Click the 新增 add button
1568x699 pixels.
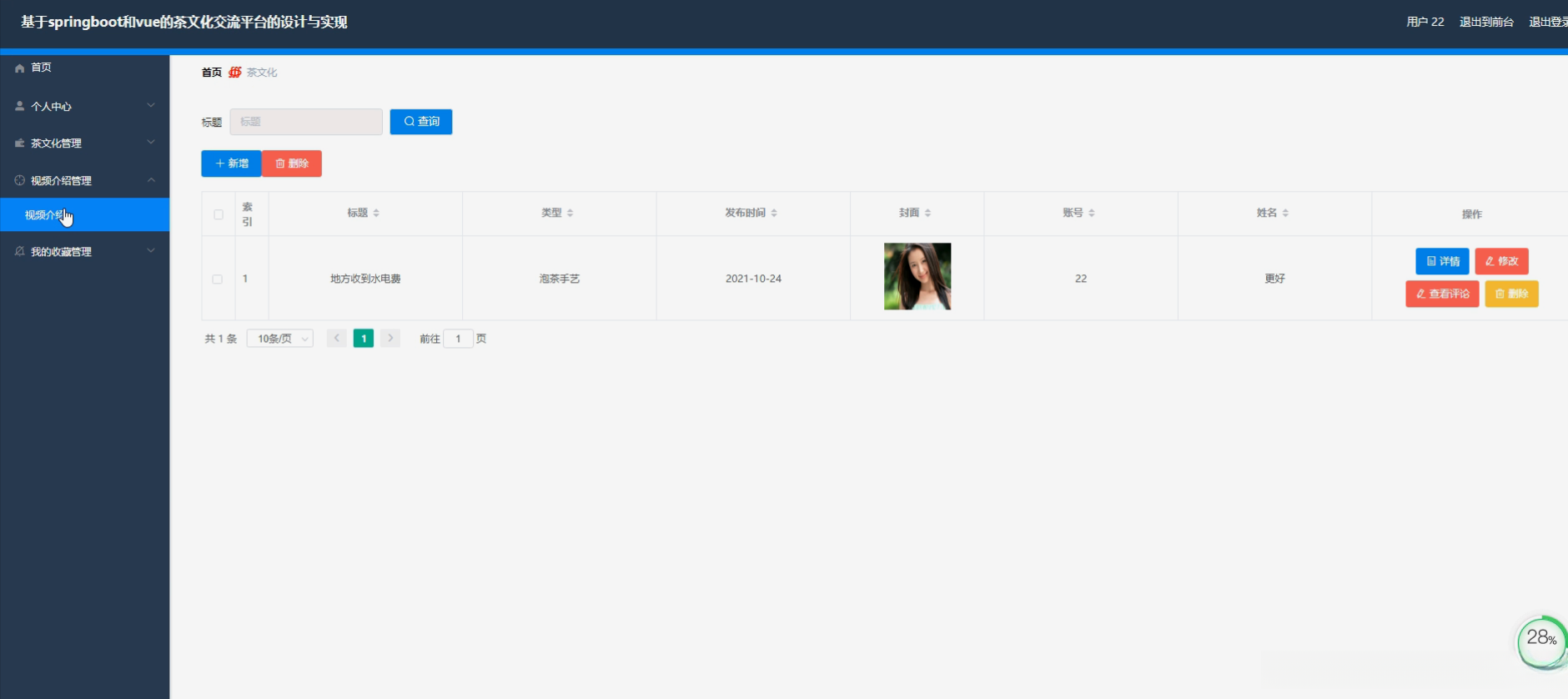(232, 163)
